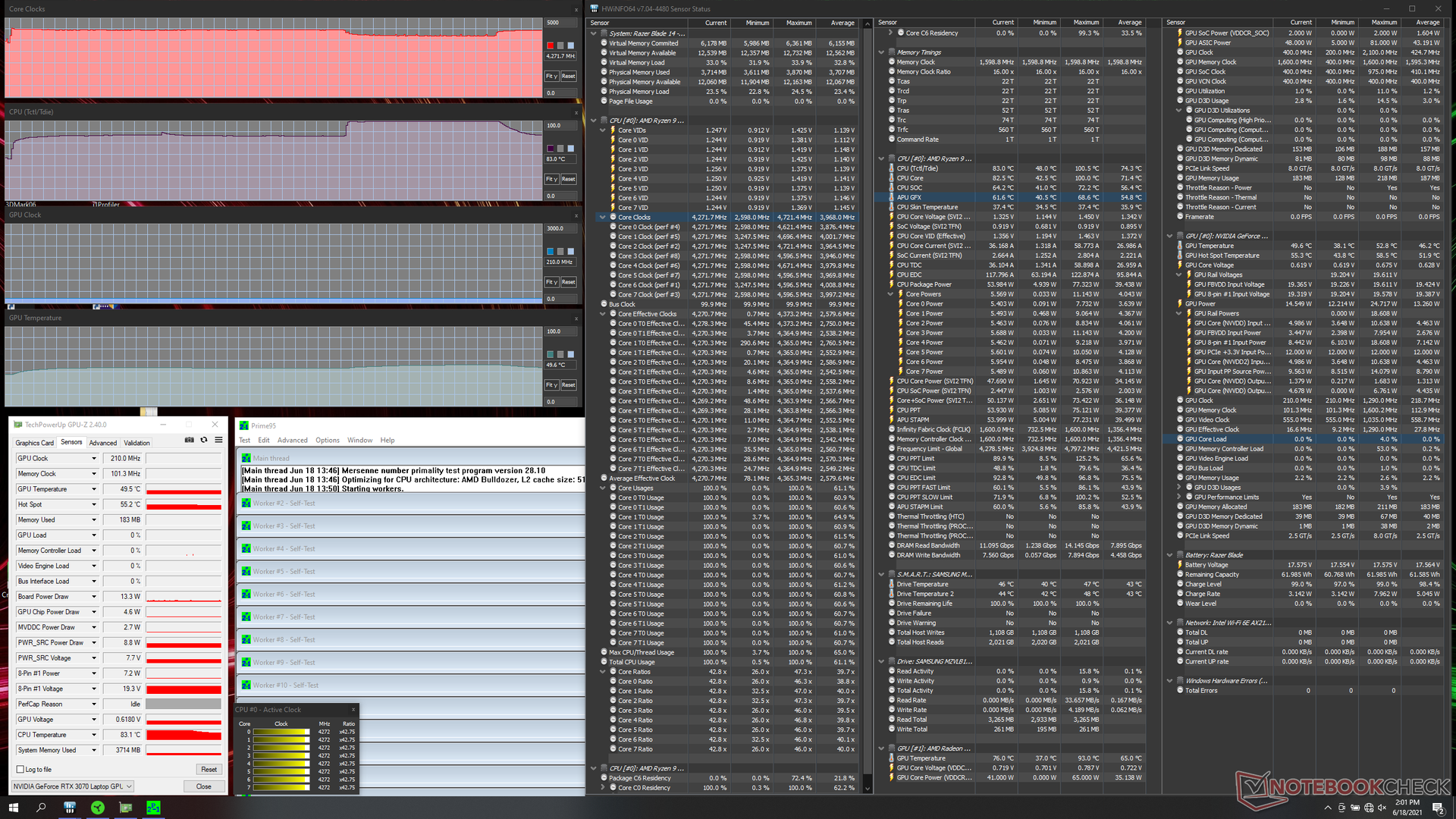Open GPU Clock sensor dropdown arrow
This screenshot has height=819, width=1456.
(94, 458)
